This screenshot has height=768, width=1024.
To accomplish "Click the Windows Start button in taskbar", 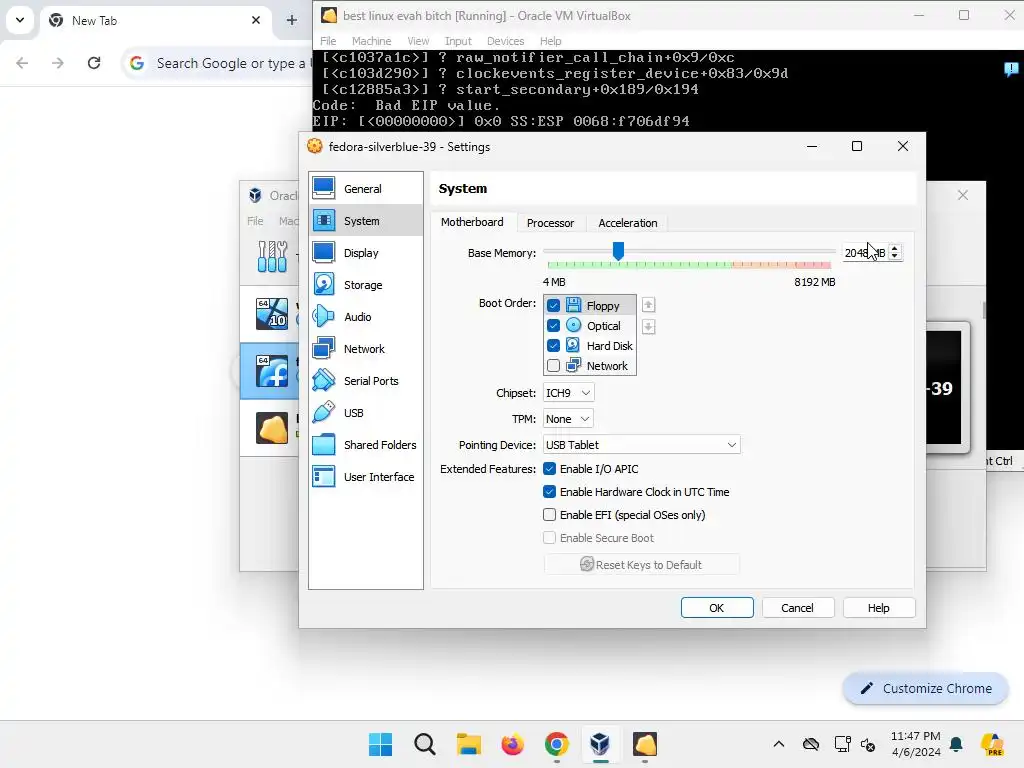I will click(x=380, y=744).
